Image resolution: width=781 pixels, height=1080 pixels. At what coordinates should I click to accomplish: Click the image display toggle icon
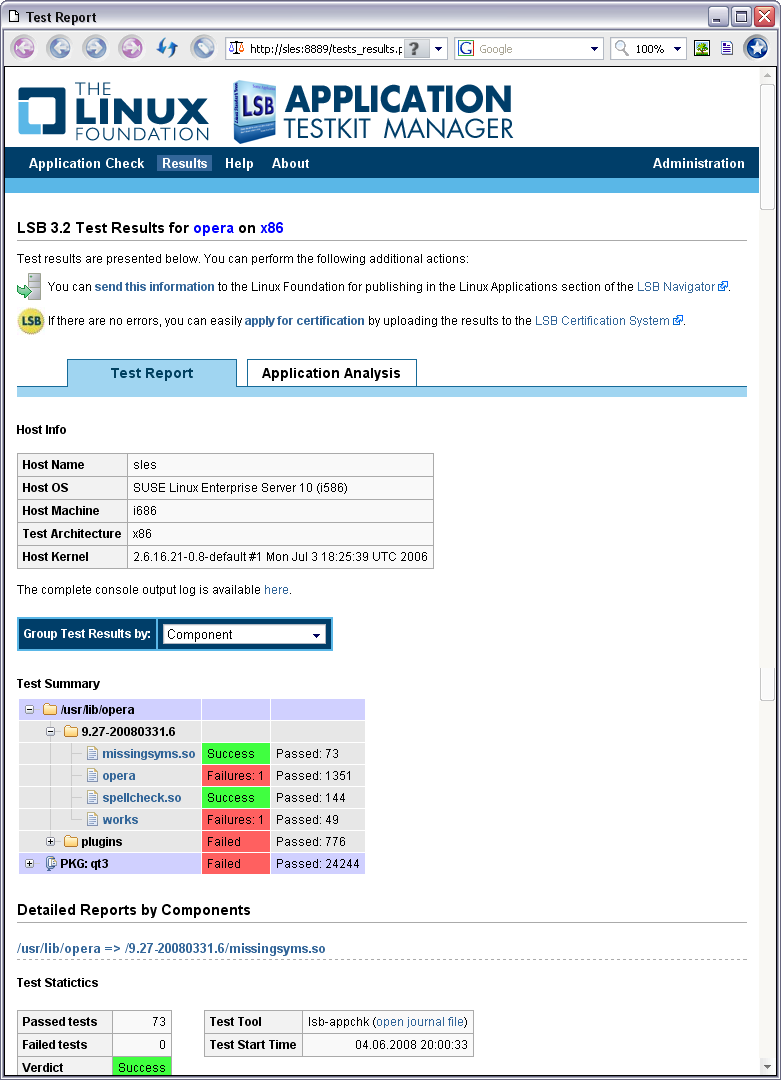coord(702,48)
